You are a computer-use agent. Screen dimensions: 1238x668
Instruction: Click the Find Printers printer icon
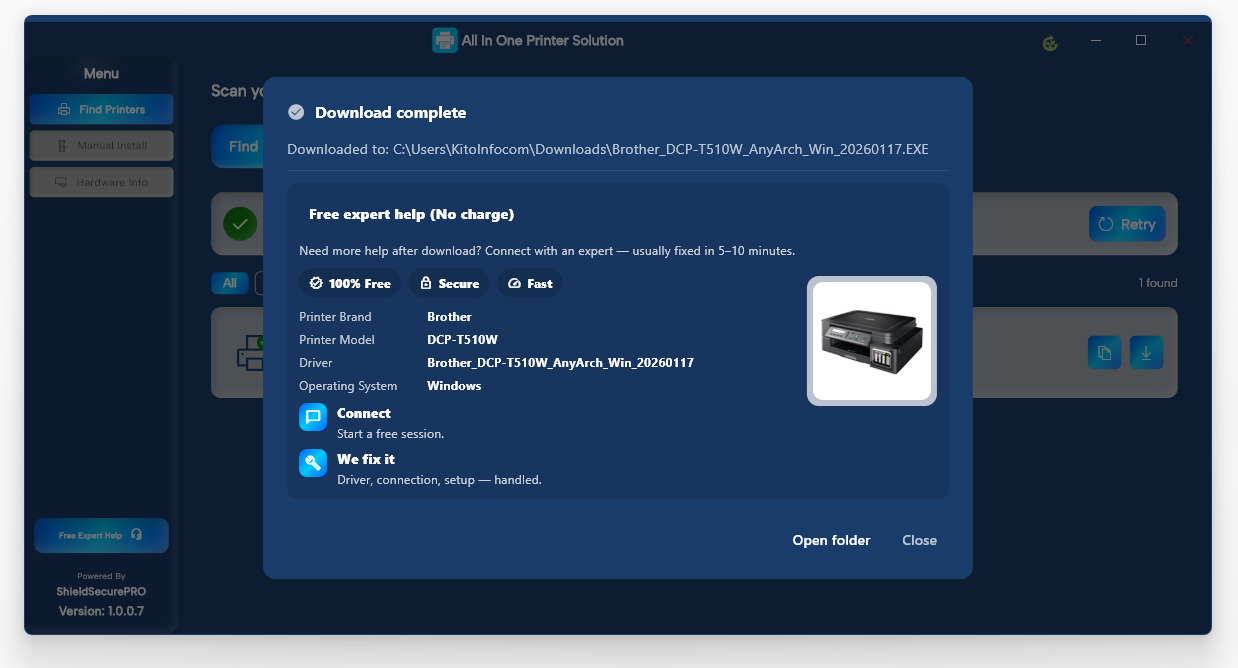point(62,109)
